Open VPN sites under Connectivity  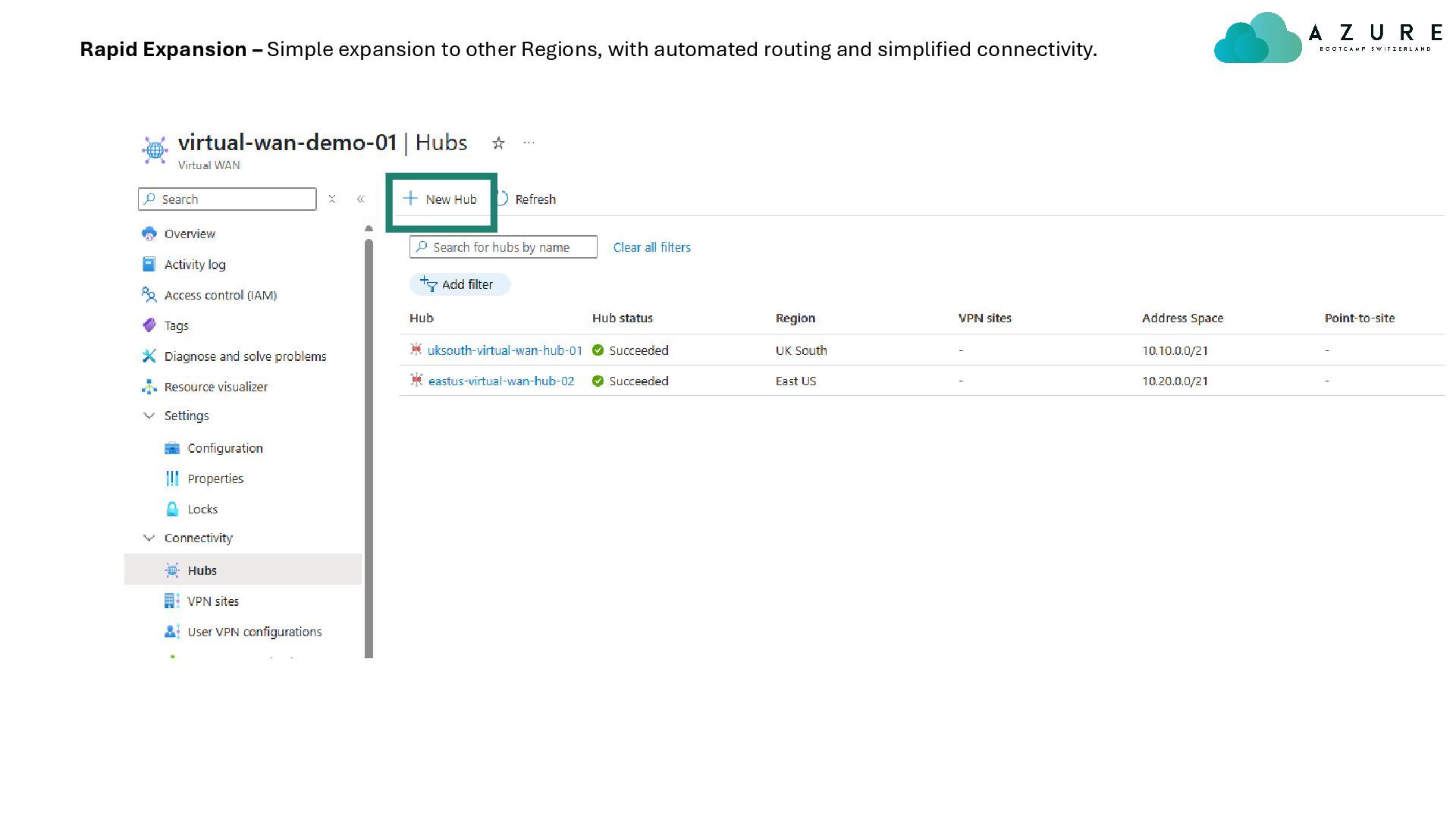tap(213, 601)
